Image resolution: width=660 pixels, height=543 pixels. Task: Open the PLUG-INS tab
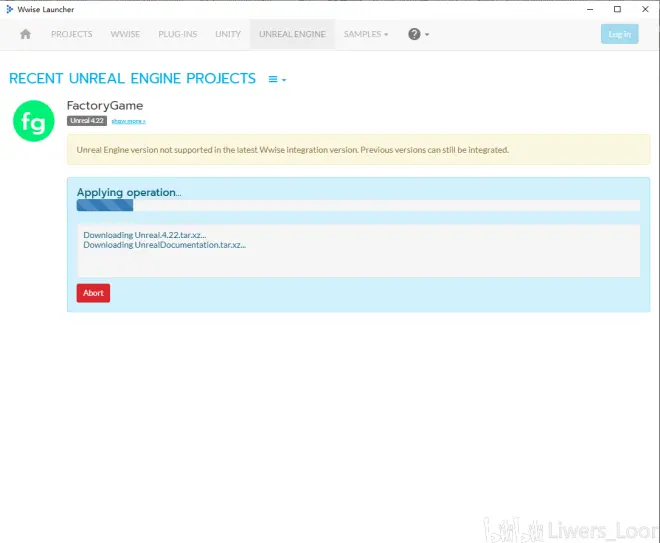coord(178,34)
